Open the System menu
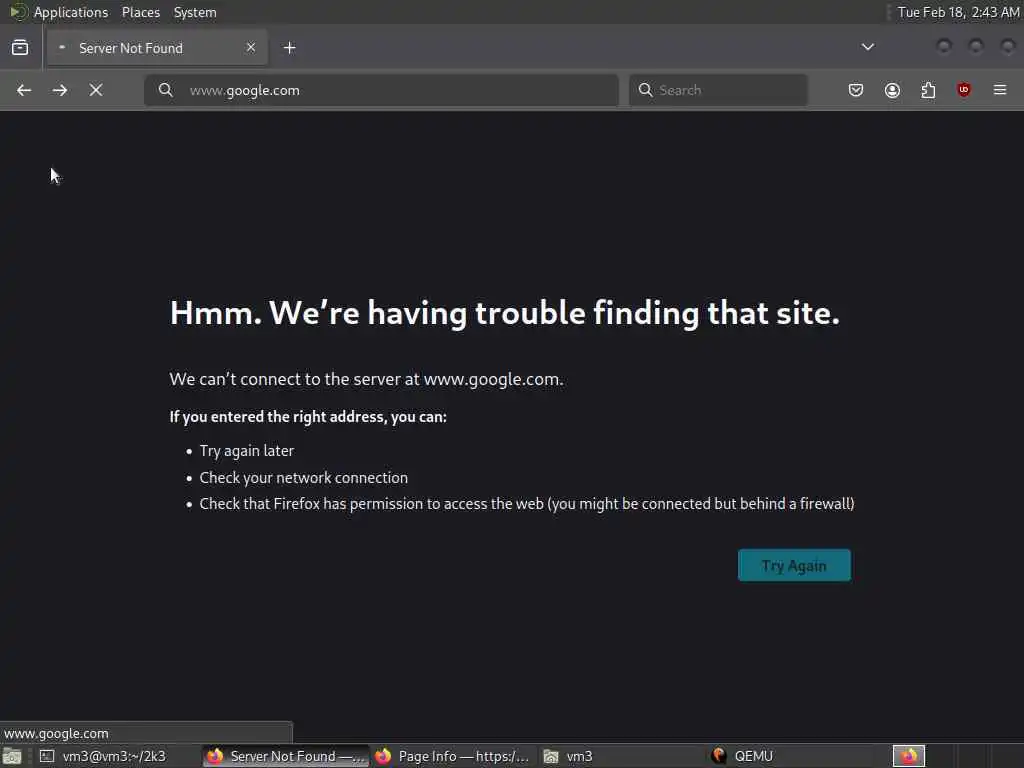The image size is (1024, 768). [195, 12]
